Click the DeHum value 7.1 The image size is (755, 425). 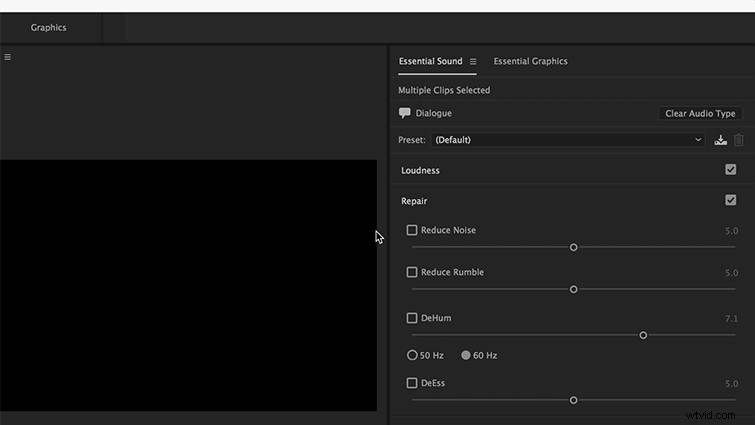tap(731, 319)
